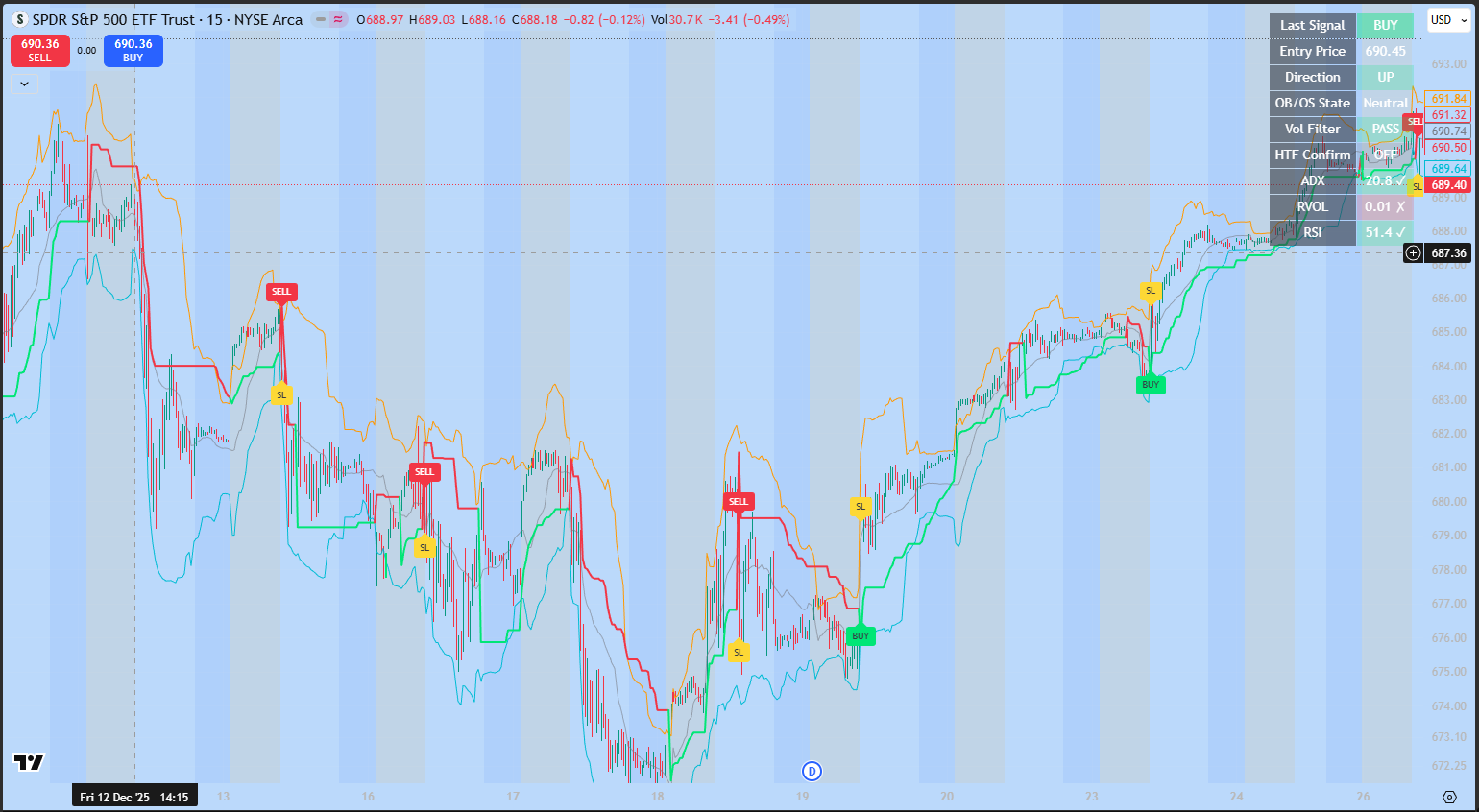1479x812 pixels.
Task: Click the SELL signal label near 19
Action: click(x=739, y=501)
